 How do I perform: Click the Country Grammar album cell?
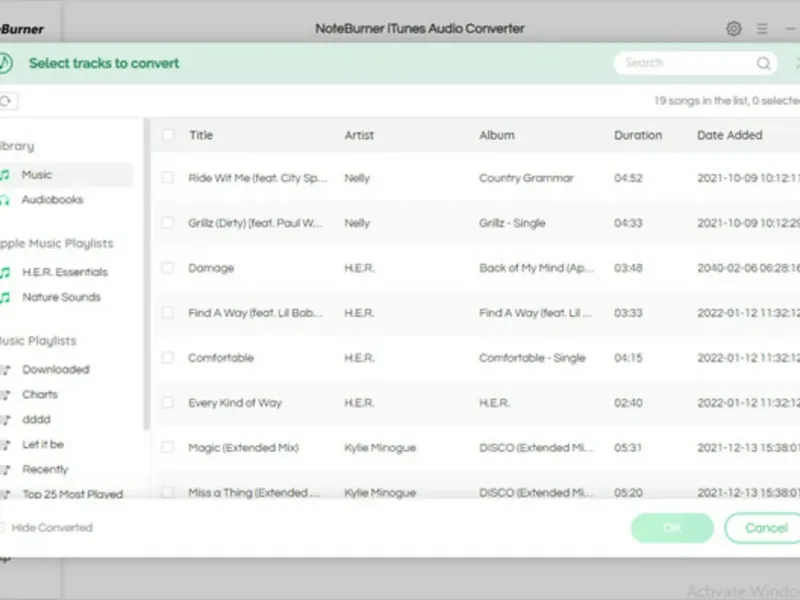tap(526, 178)
